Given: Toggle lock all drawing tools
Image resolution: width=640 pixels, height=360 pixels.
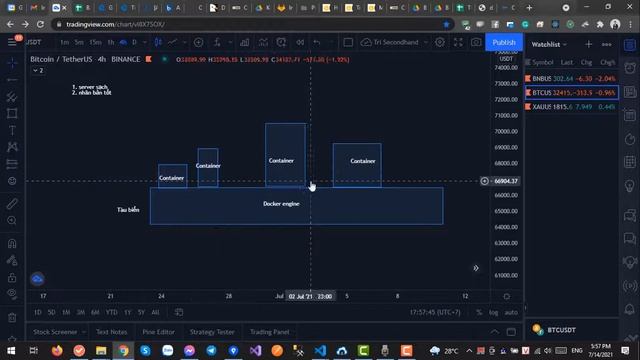Looking at the screenshot, I should pyautogui.click(x=12, y=278).
